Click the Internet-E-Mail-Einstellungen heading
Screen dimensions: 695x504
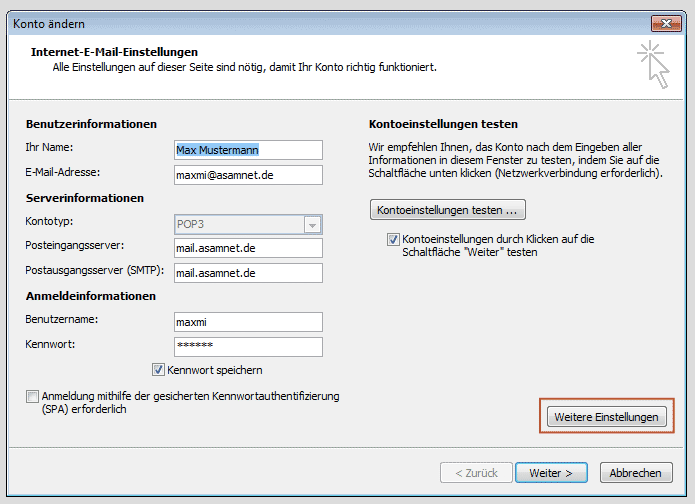click(114, 51)
